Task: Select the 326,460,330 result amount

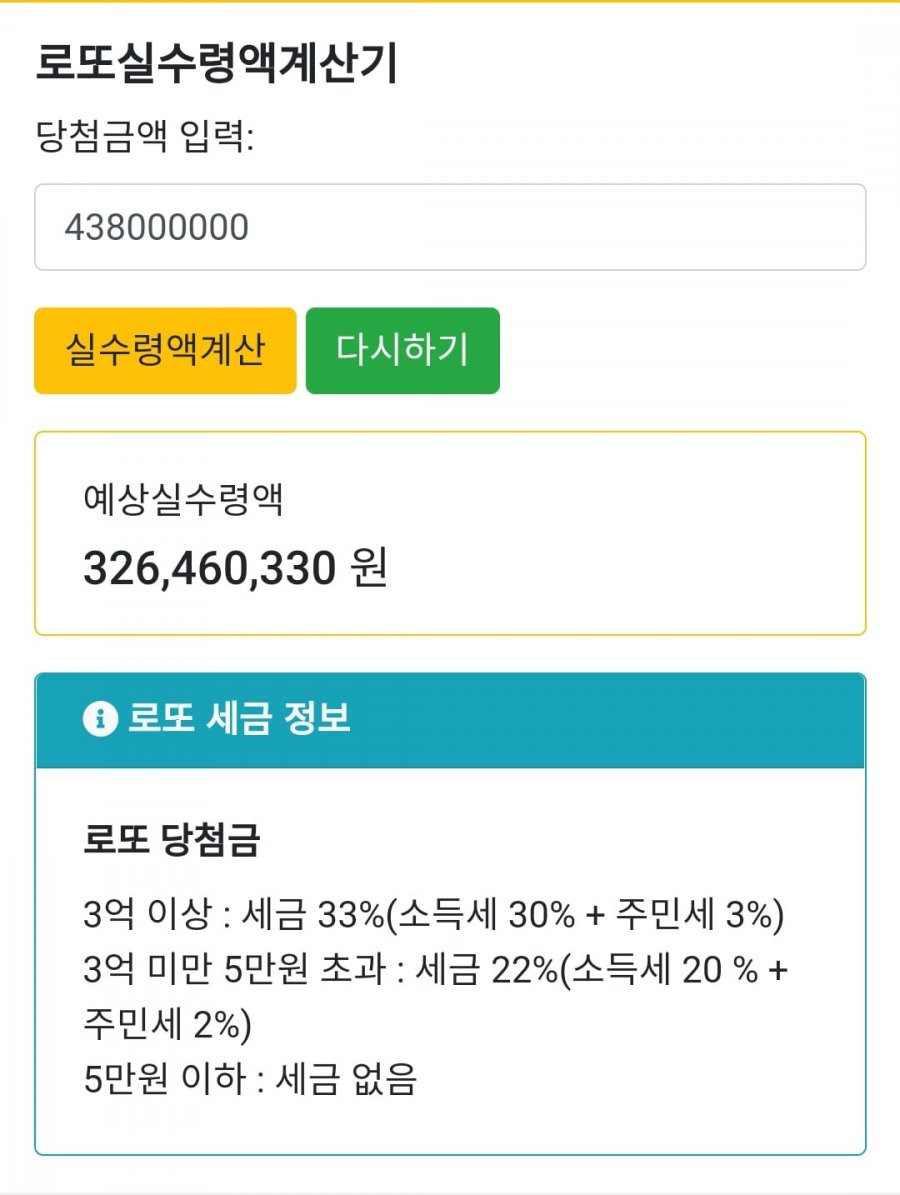Action: (208, 568)
